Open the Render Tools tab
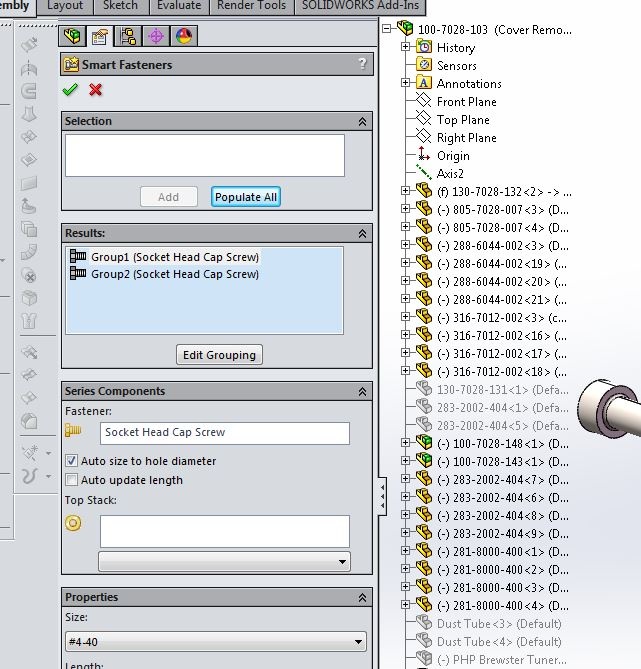The width and height of the screenshot is (641, 669). 251,6
